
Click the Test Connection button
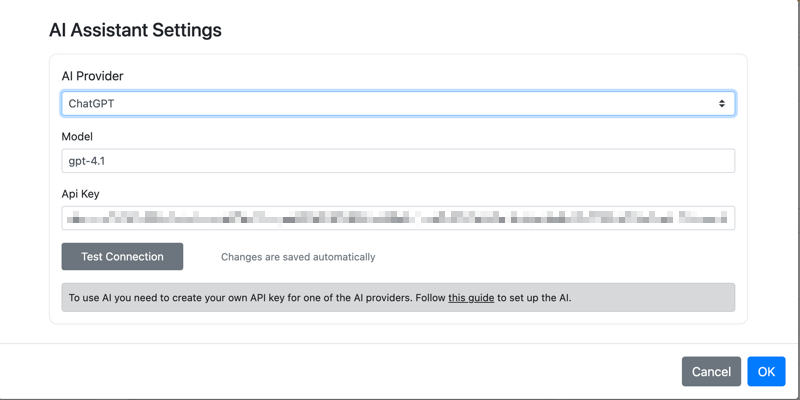(x=122, y=257)
